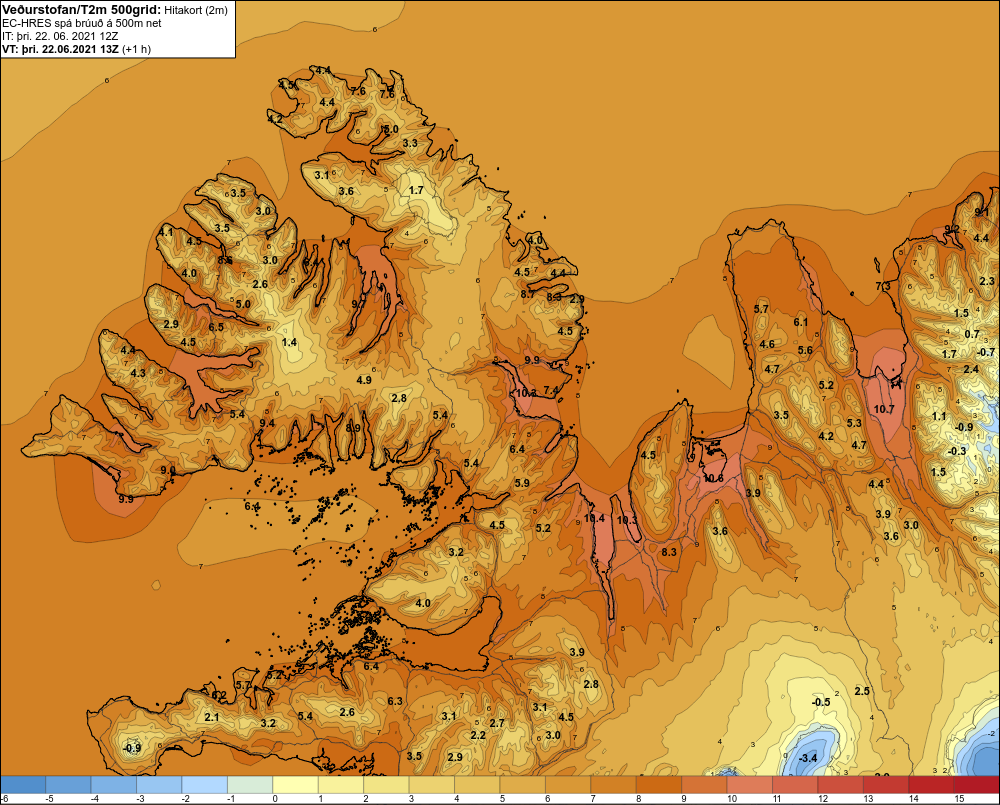Viewport: 1000px width, 805px height.
Task: Select the 'EC-HRES spá brúuð á 500m net' line
Action: 82,23
